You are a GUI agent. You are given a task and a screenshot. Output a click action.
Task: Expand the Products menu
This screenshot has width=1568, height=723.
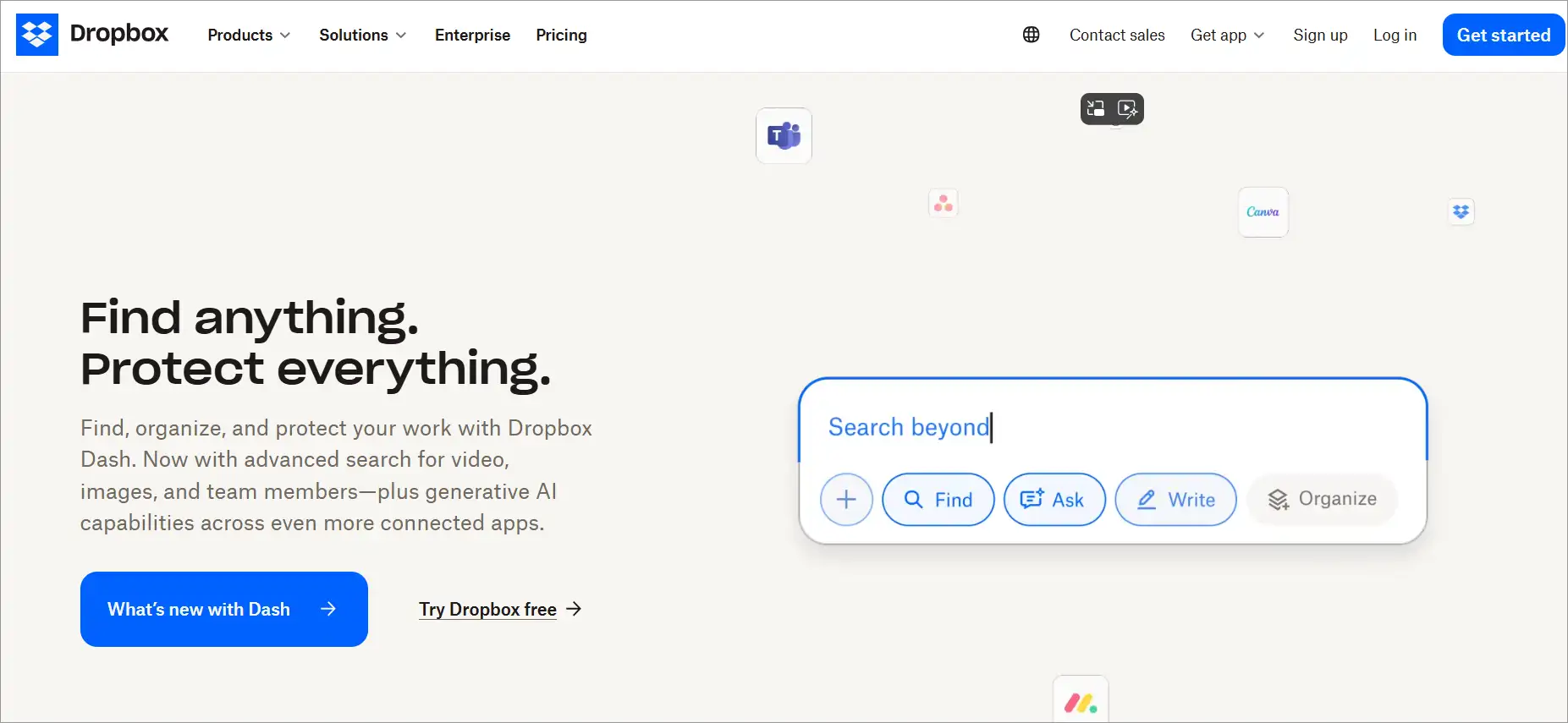tap(249, 35)
